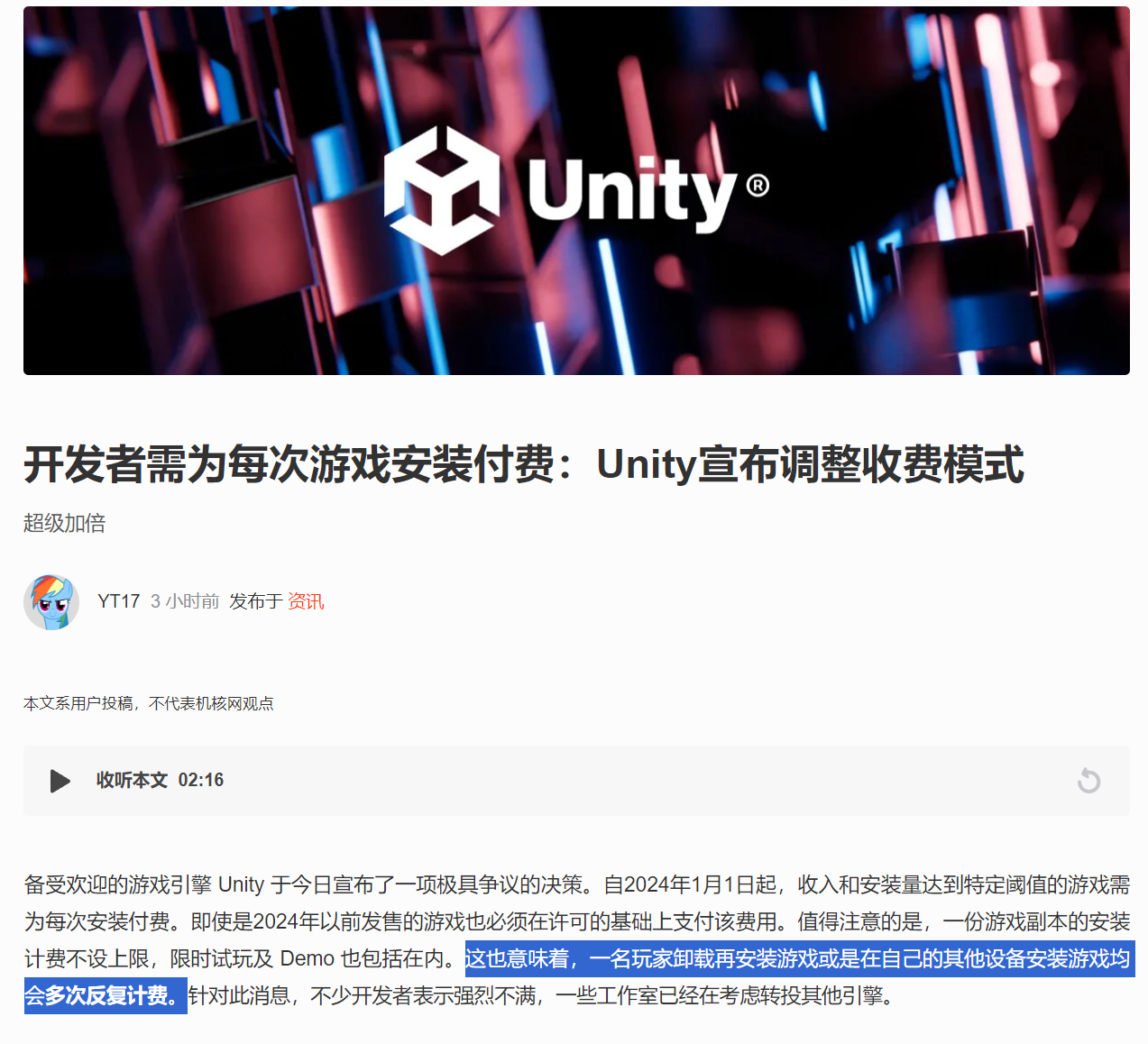Image resolution: width=1148 pixels, height=1044 pixels.
Task: Open the Unity banner image
Action: 576,190
